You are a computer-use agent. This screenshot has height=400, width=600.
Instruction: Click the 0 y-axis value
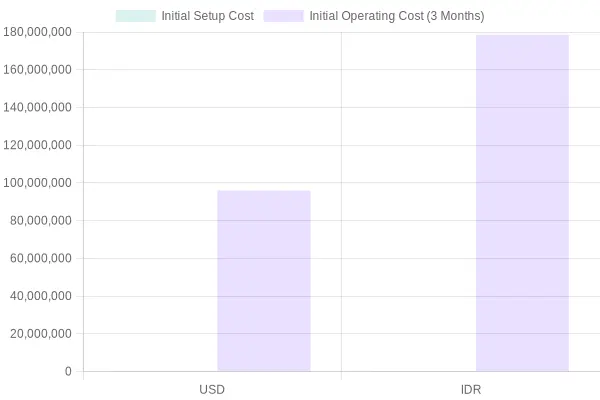pos(68,371)
